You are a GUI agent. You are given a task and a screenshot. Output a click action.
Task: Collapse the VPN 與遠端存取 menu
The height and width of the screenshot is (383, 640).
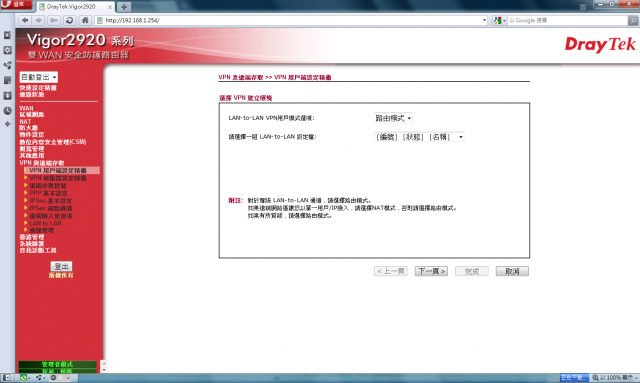(42, 163)
